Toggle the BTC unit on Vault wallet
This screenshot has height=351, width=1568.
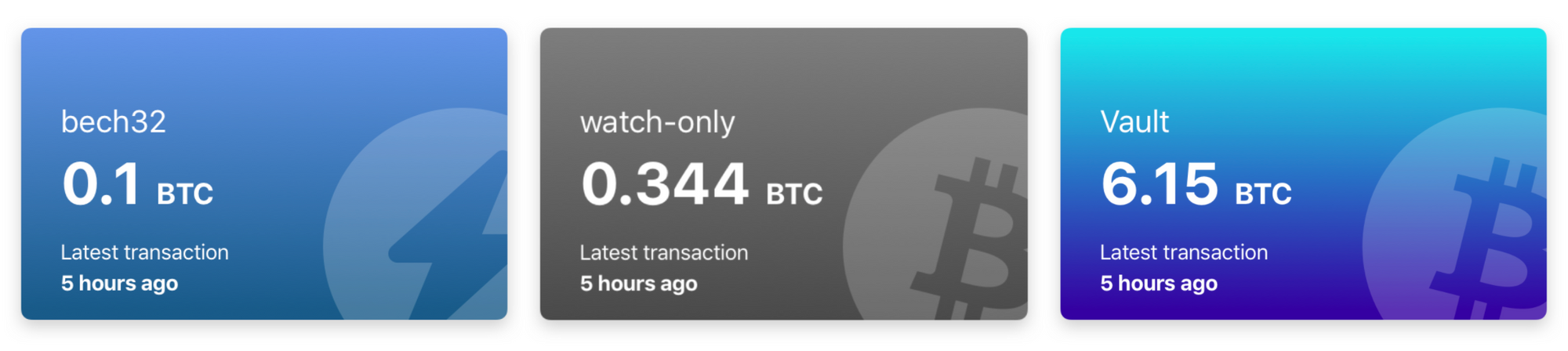(x=1263, y=194)
